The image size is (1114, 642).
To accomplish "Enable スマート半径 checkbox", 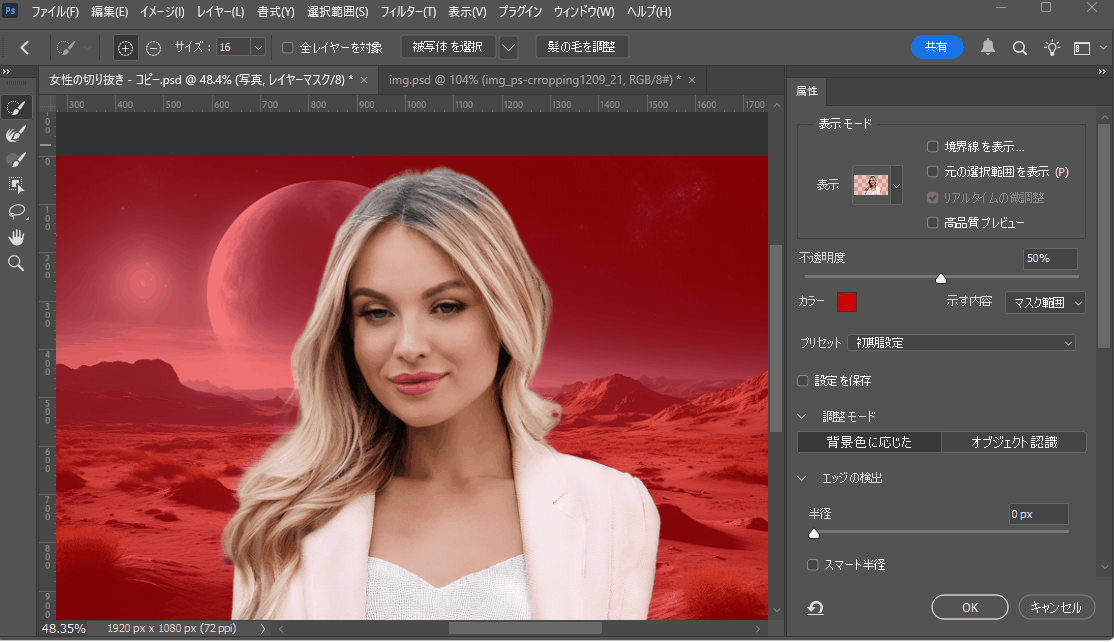I will (813, 565).
